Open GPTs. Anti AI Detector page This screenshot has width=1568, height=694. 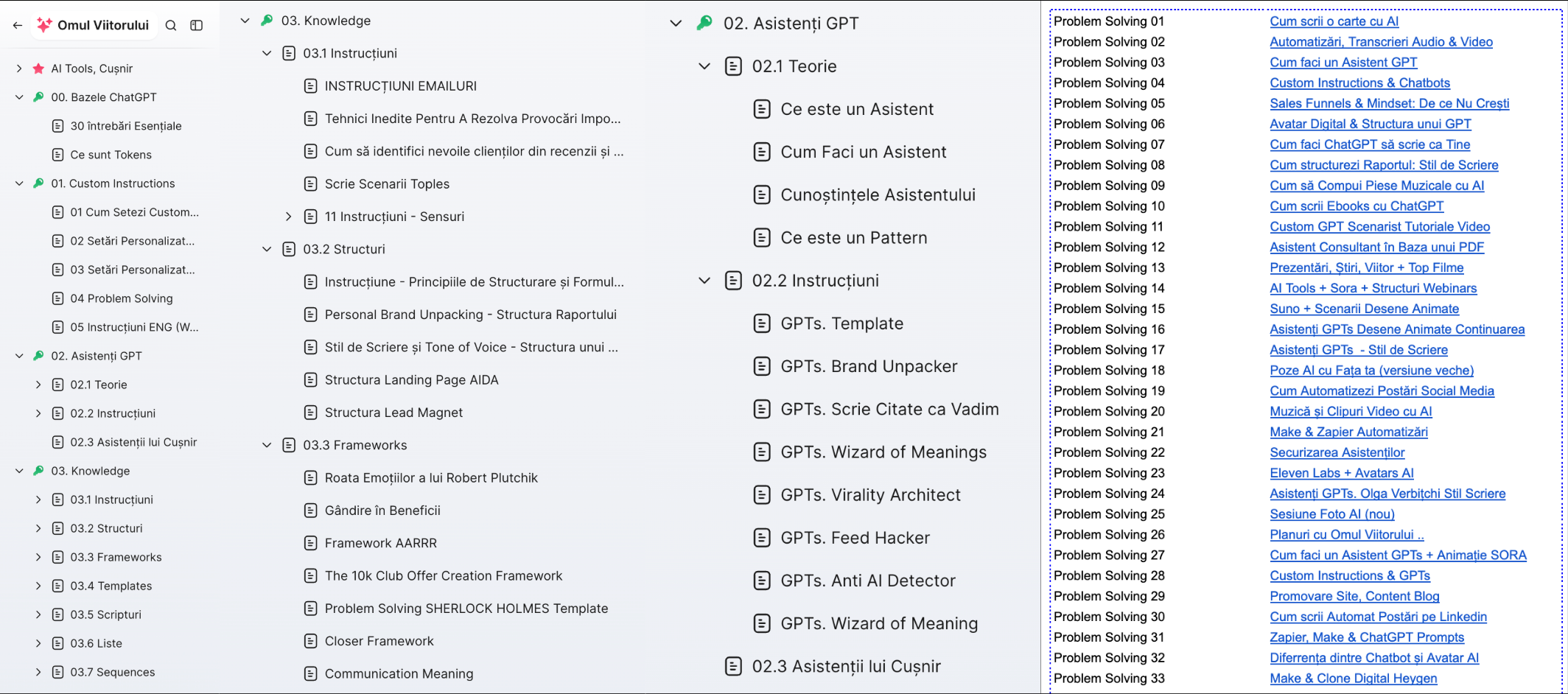tap(867, 581)
